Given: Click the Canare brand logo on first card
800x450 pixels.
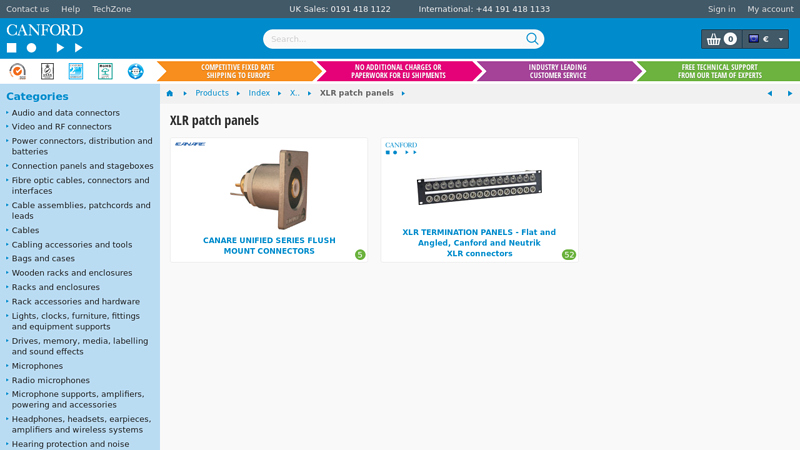Looking at the screenshot, I should (x=190, y=144).
